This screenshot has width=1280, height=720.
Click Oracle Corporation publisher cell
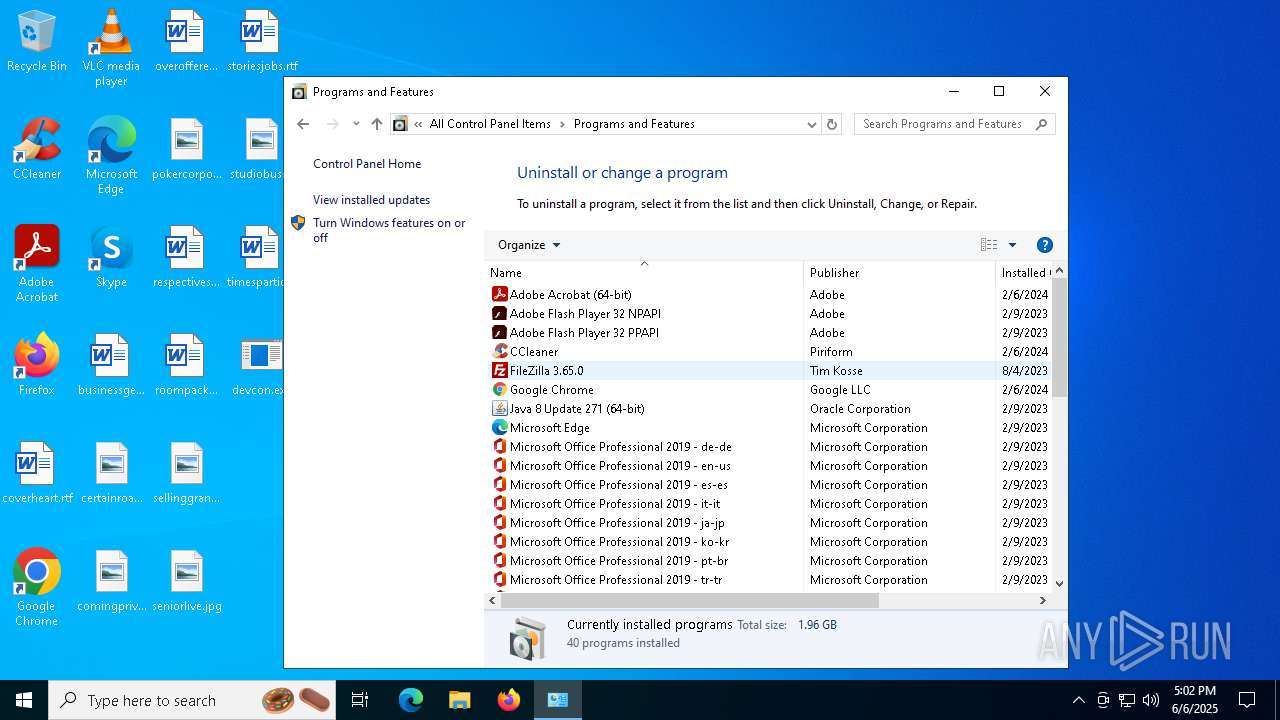(860, 408)
